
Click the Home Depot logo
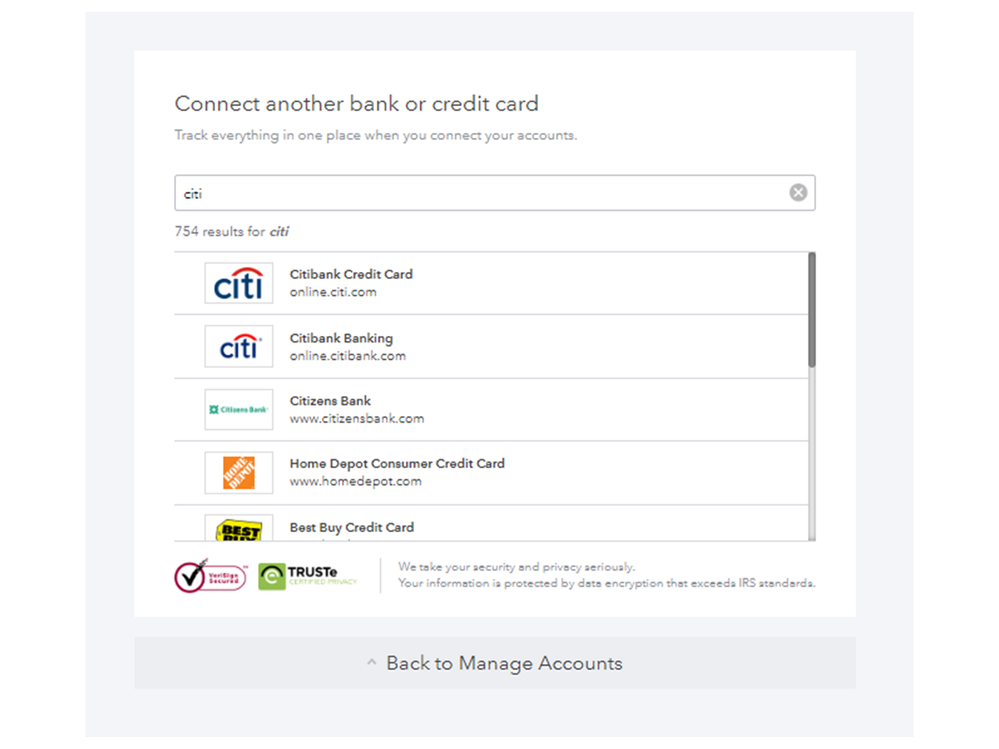pos(239,472)
